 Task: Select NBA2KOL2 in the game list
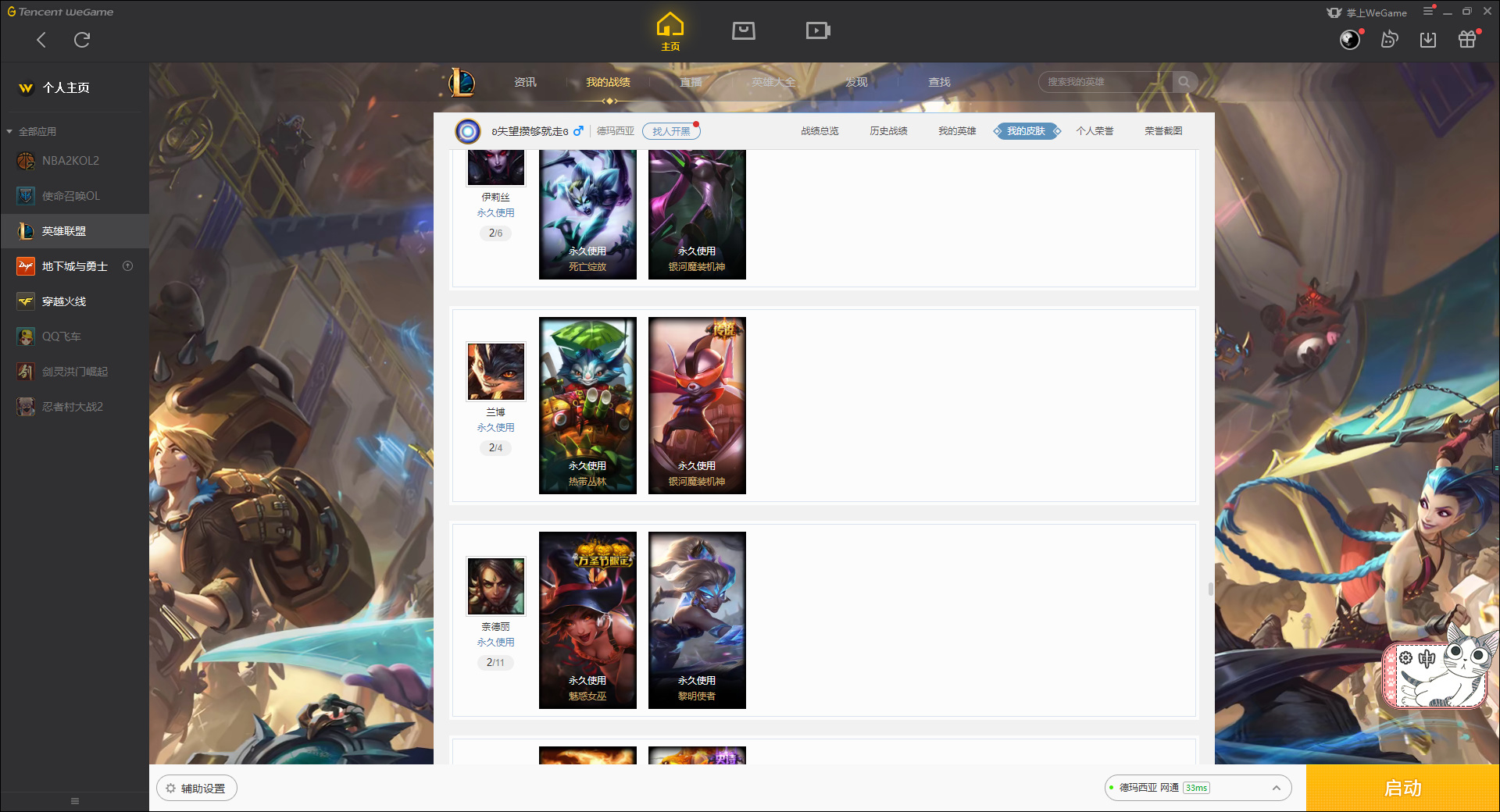point(75,161)
